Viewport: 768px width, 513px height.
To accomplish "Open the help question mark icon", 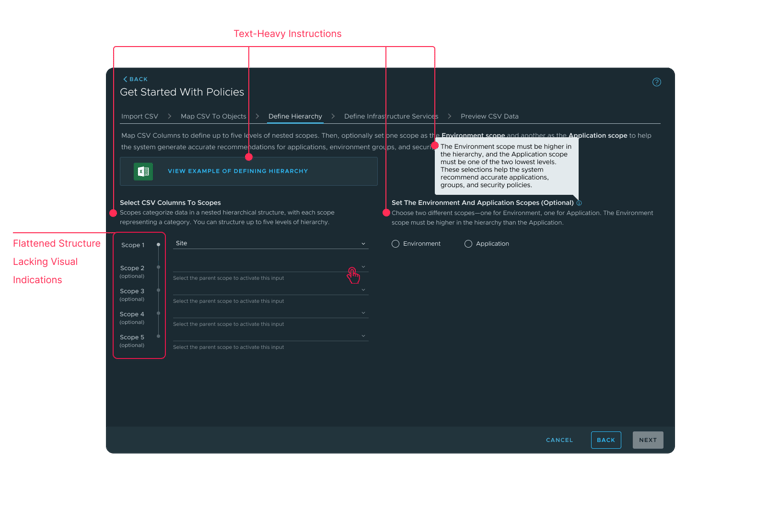I will 656,82.
